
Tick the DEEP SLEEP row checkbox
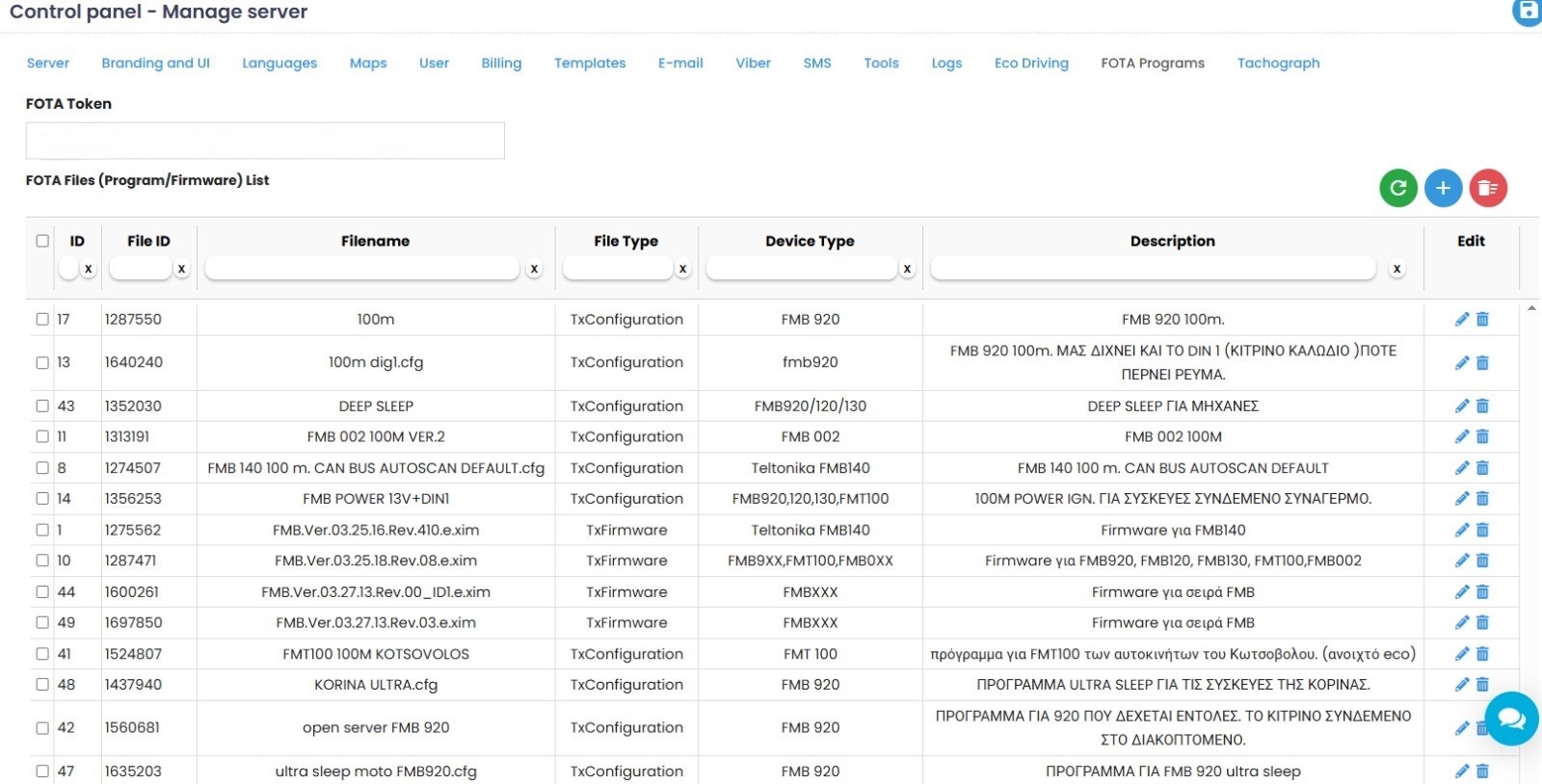click(x=42, y=406)
